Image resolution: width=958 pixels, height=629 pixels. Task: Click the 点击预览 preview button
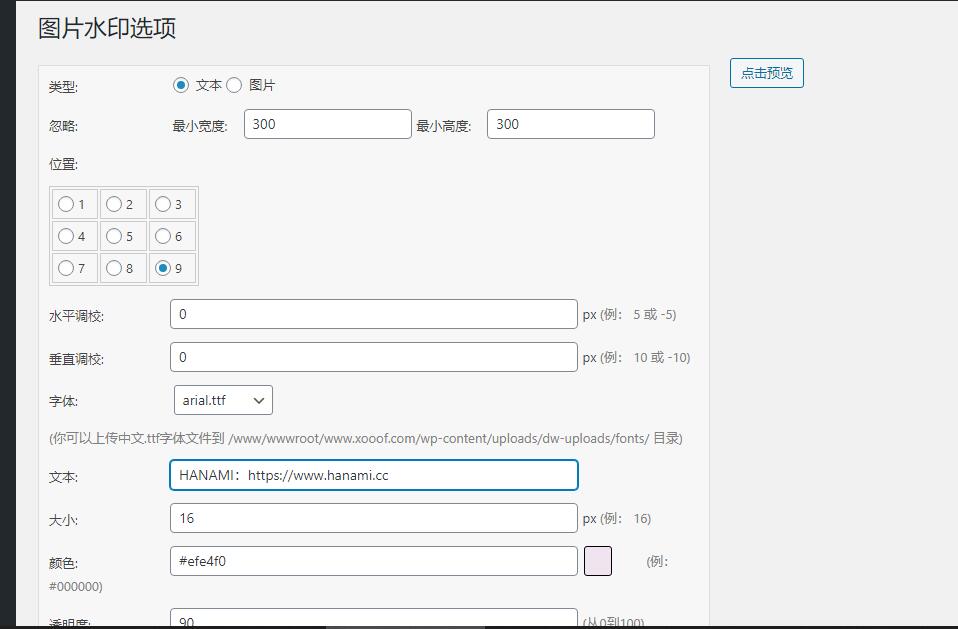[766, 73]
